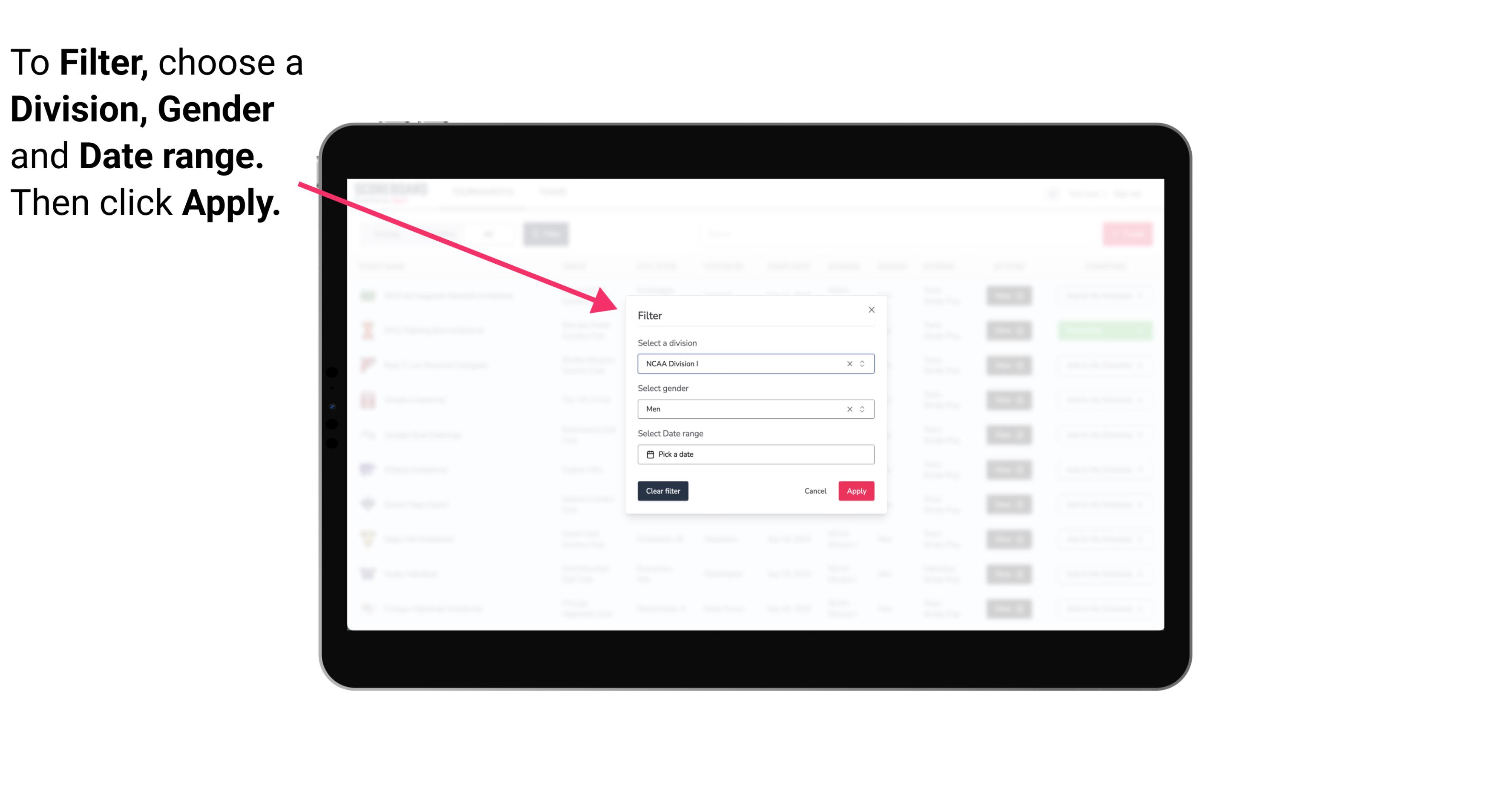Click the Clear filter button
The width and height of the screenshot is (1509, 812).
click(662, 491)
